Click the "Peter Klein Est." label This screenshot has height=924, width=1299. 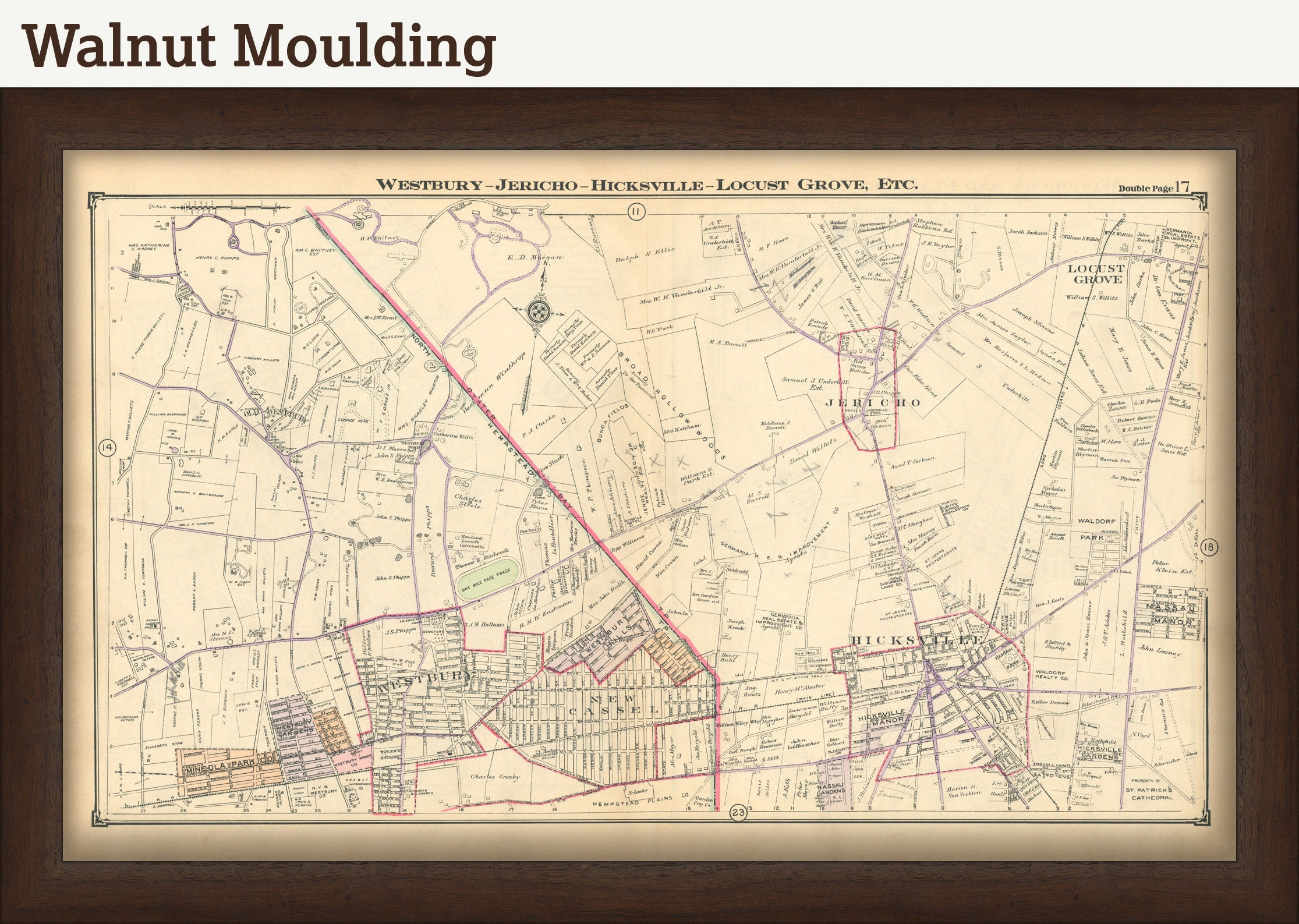click(1173, 567)
